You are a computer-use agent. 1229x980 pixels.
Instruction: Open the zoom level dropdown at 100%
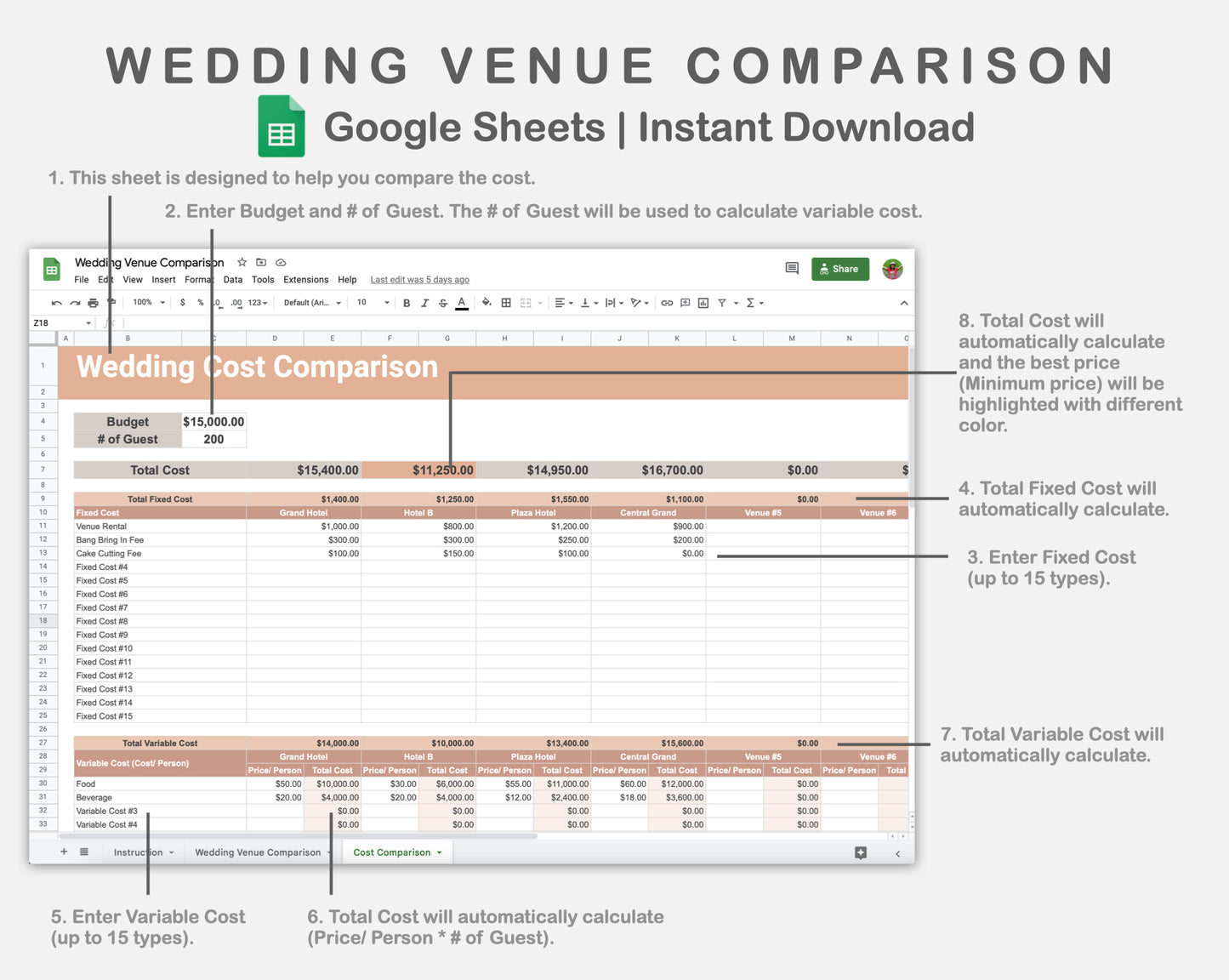[x=148, y=303]
